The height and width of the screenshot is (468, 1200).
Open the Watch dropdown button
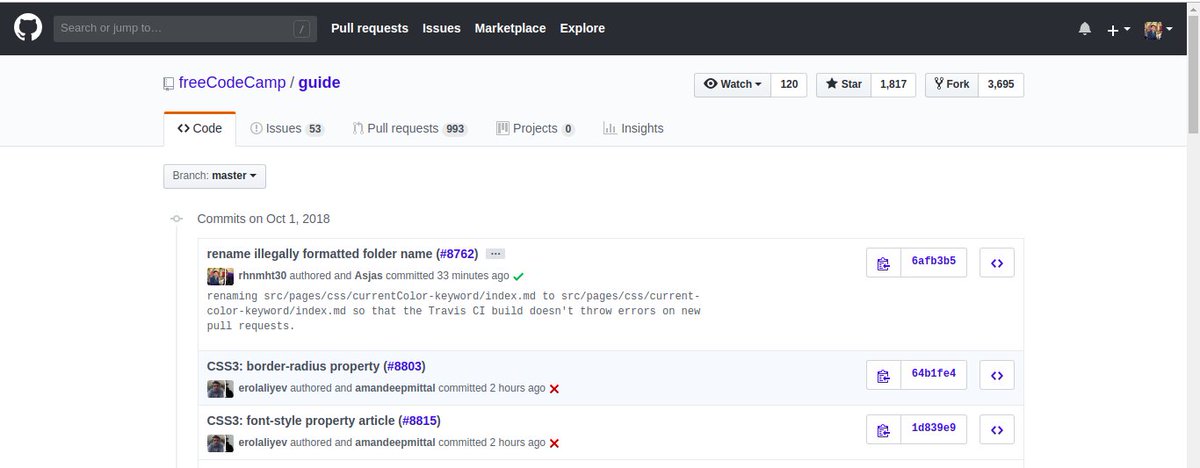pos(733,84)
